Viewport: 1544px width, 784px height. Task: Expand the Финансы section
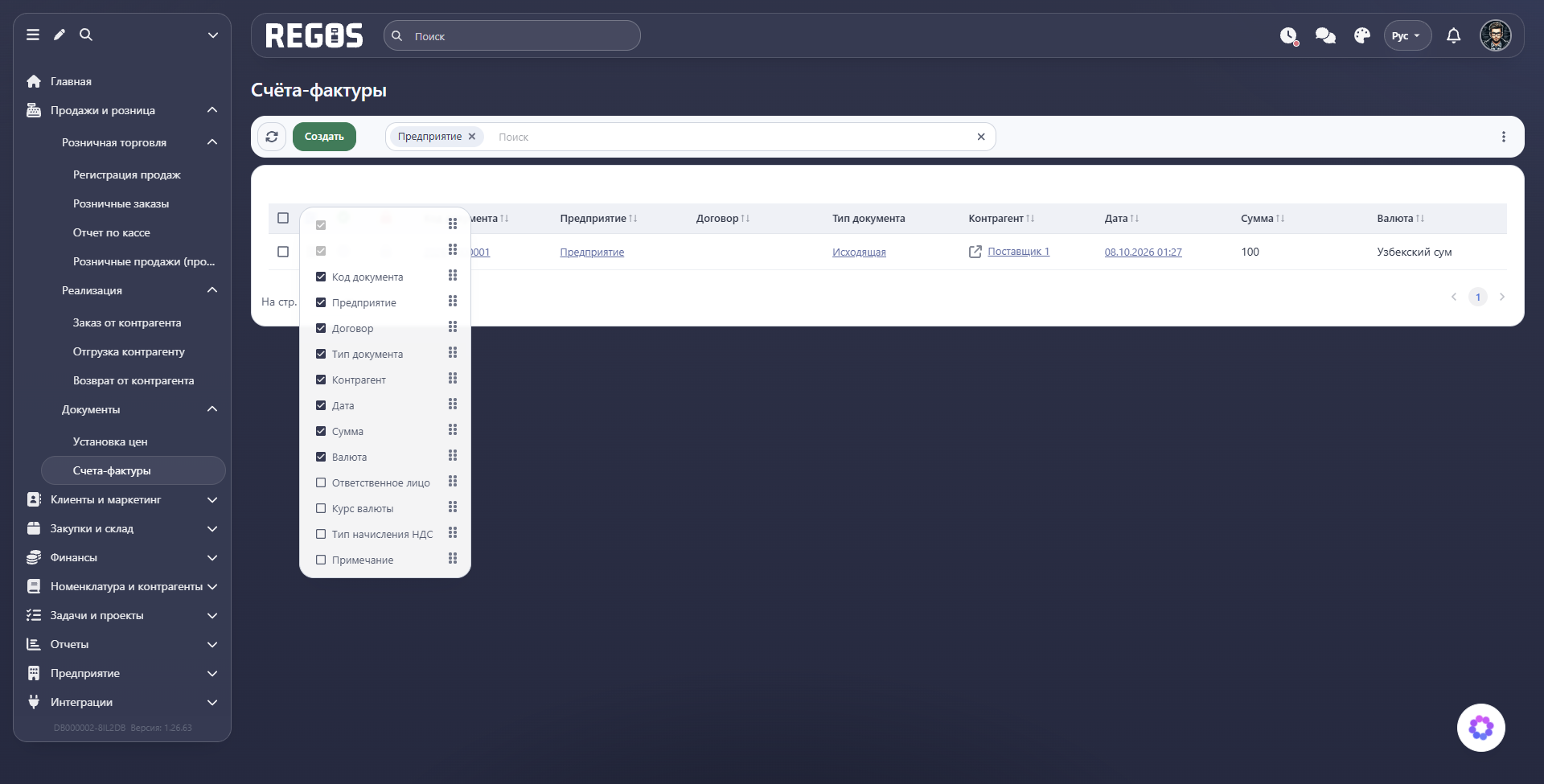(212, 557)
